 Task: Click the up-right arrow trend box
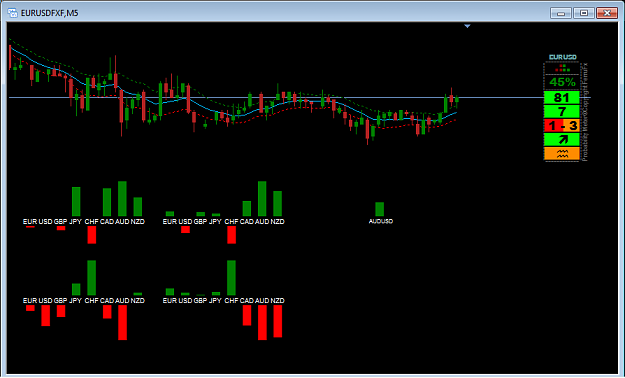click(562, 140)
